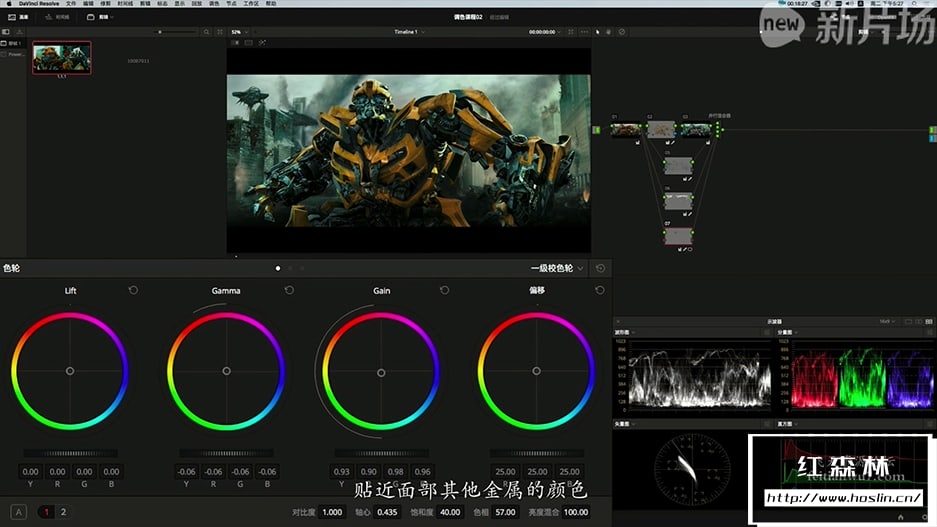This screenshot has width=937, height=527.
Task: Select node 07 in node editor
Action: pyautogui.click(x=678, y=236)
